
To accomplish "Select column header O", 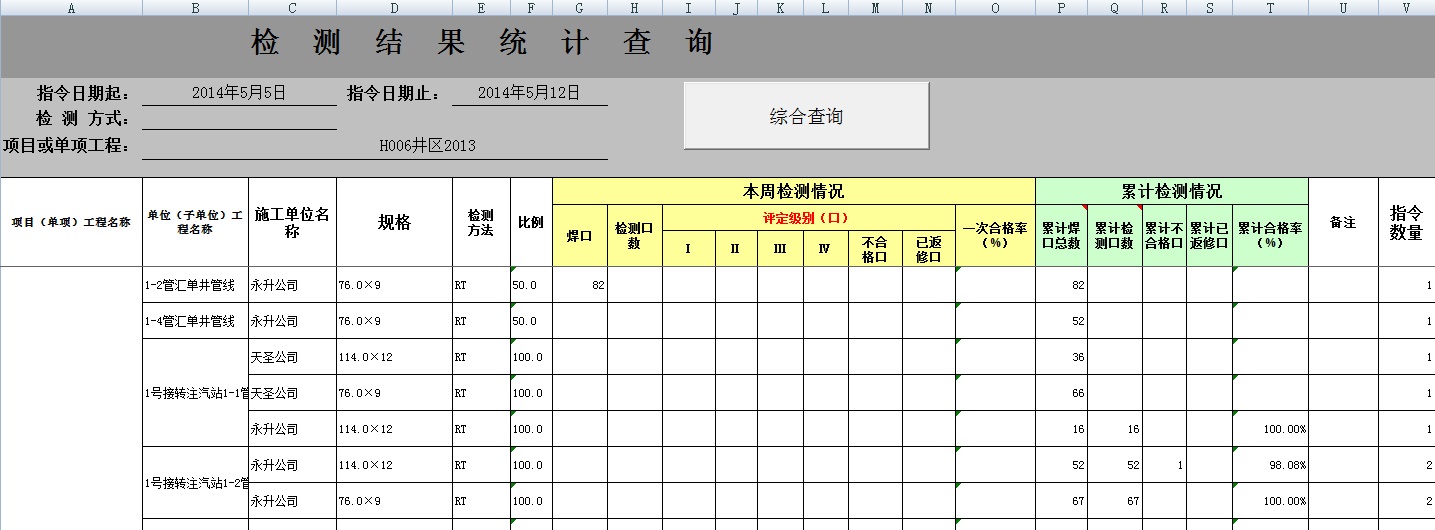I will [995, 8].
